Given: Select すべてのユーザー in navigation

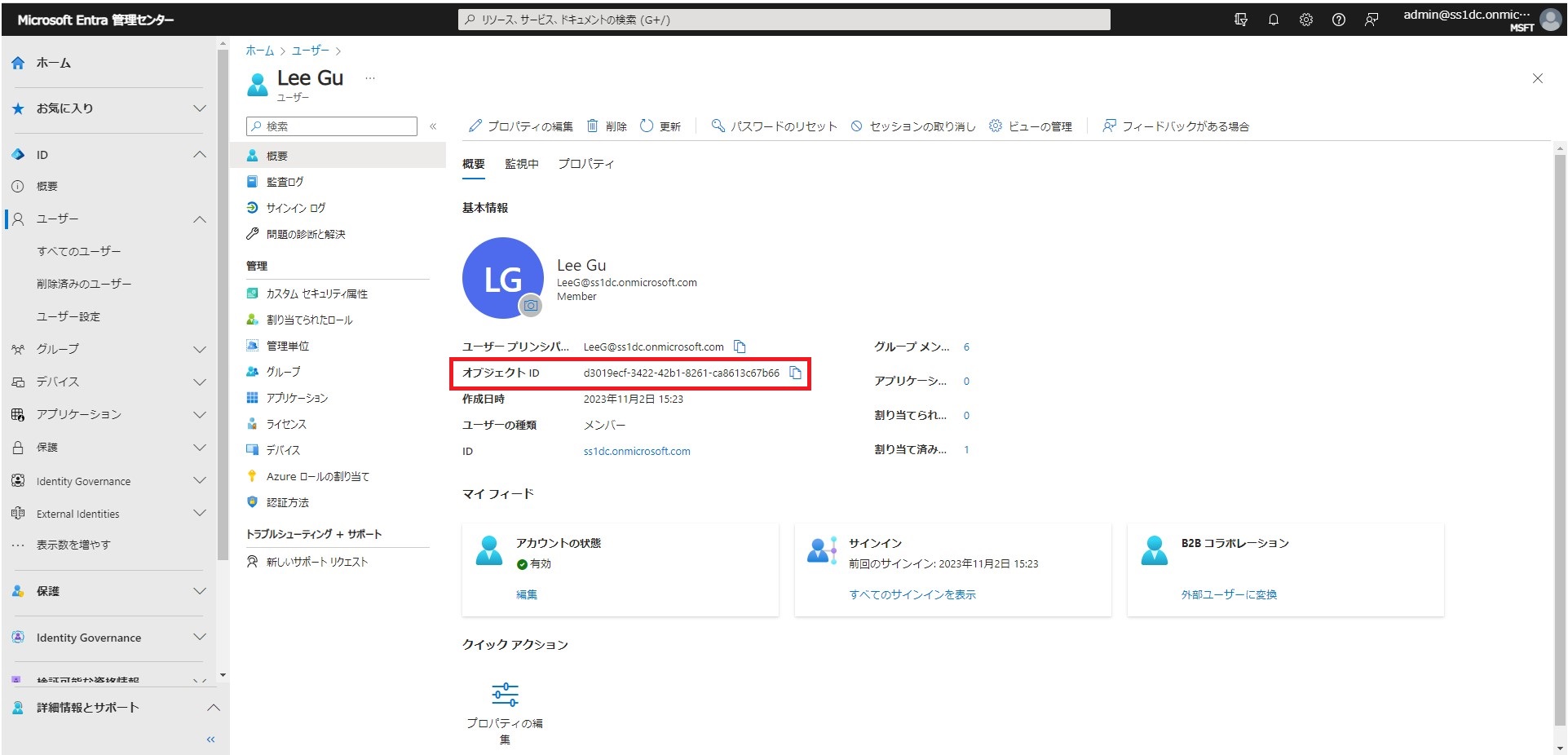Looking at the screenshot, I should coord(78,251).
